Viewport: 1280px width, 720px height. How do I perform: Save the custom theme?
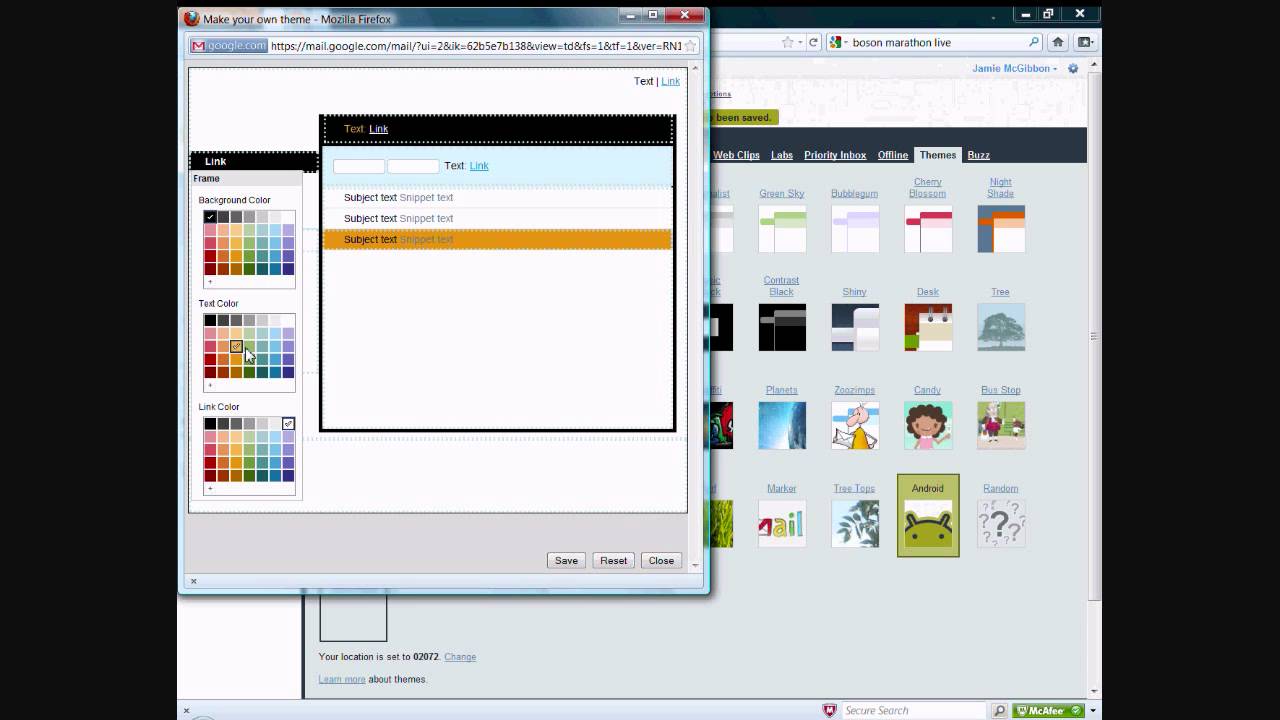pyautogui.click(x=566, y=560)
